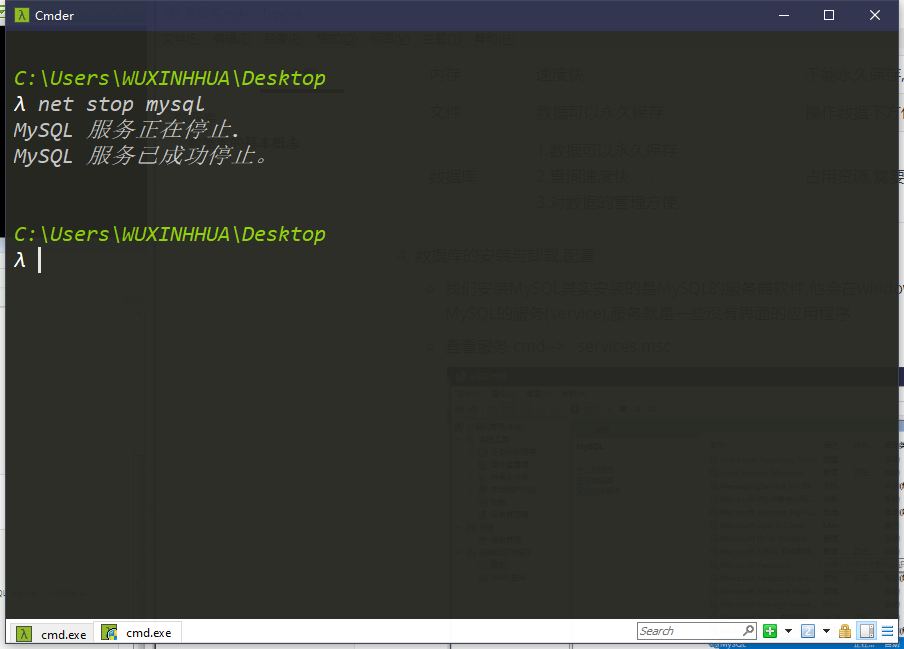Click the Cmder lambda icon in title bar
The height and width of the screenshot is (649, 904).
pyautogui.click(x=22, y=16)
